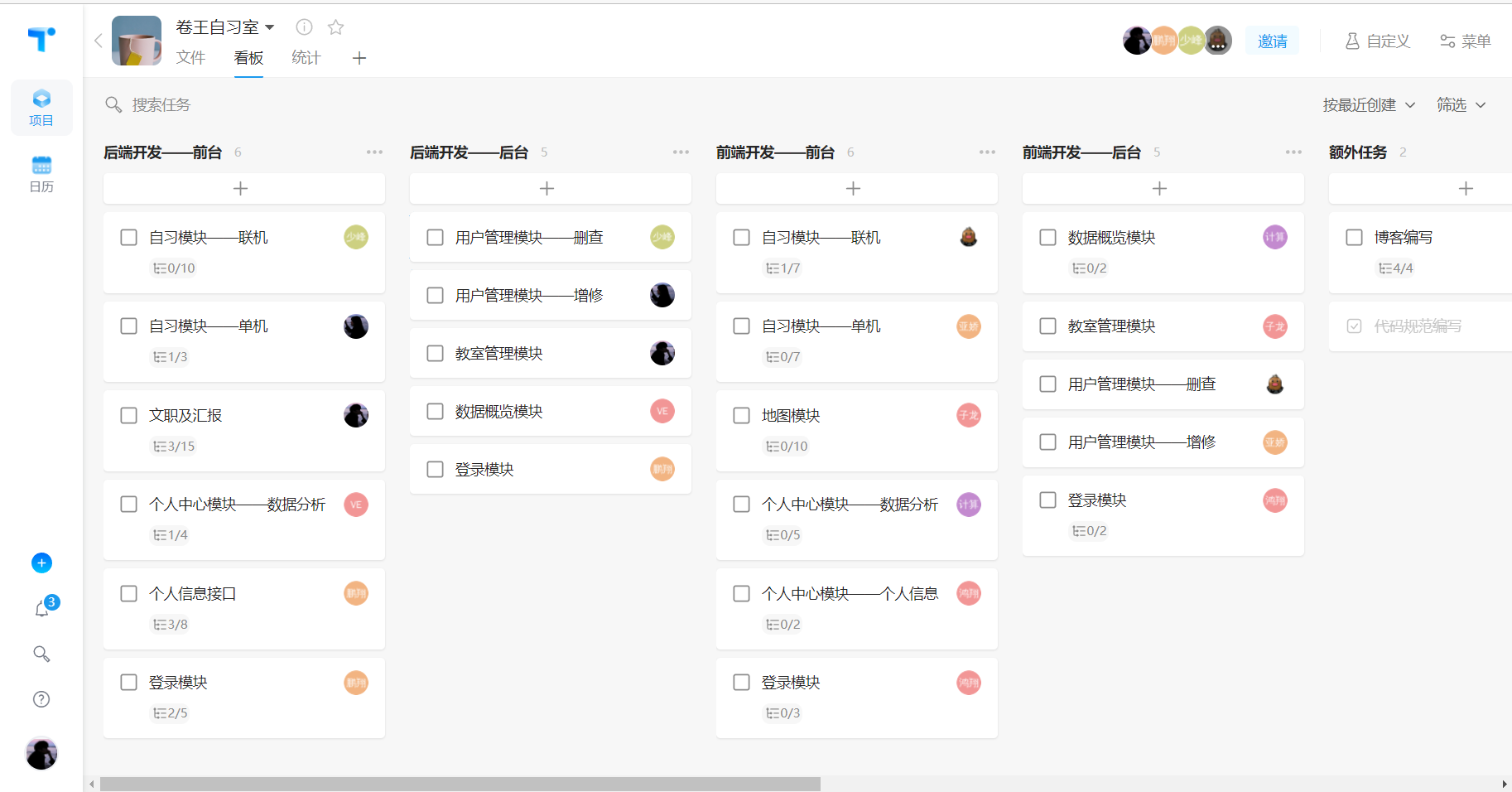
Task: Check off 个人信息接口 task
Action: tap(129, 593)
